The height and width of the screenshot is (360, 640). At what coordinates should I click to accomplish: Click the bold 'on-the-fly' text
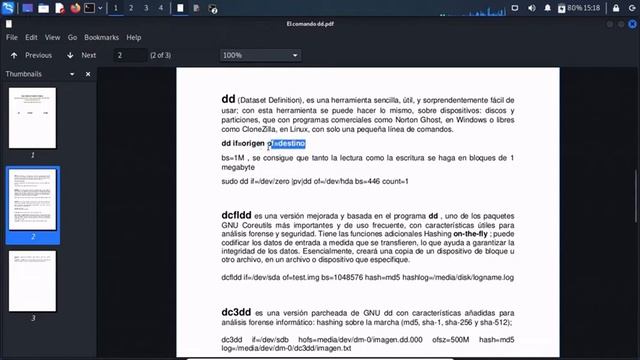click(x=470, y=234)
